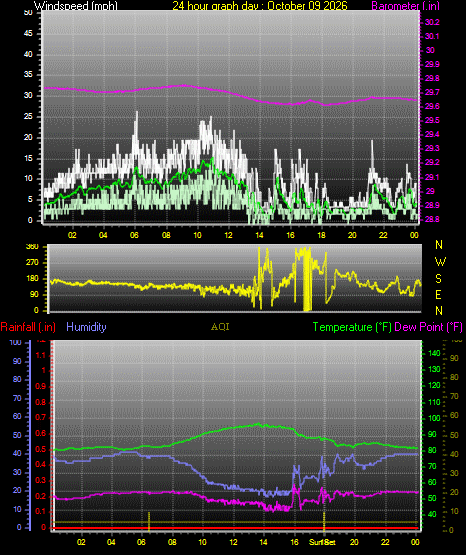Select the 90 degree wind direction tick
This screenshot has height=555, width=466.
34,294
